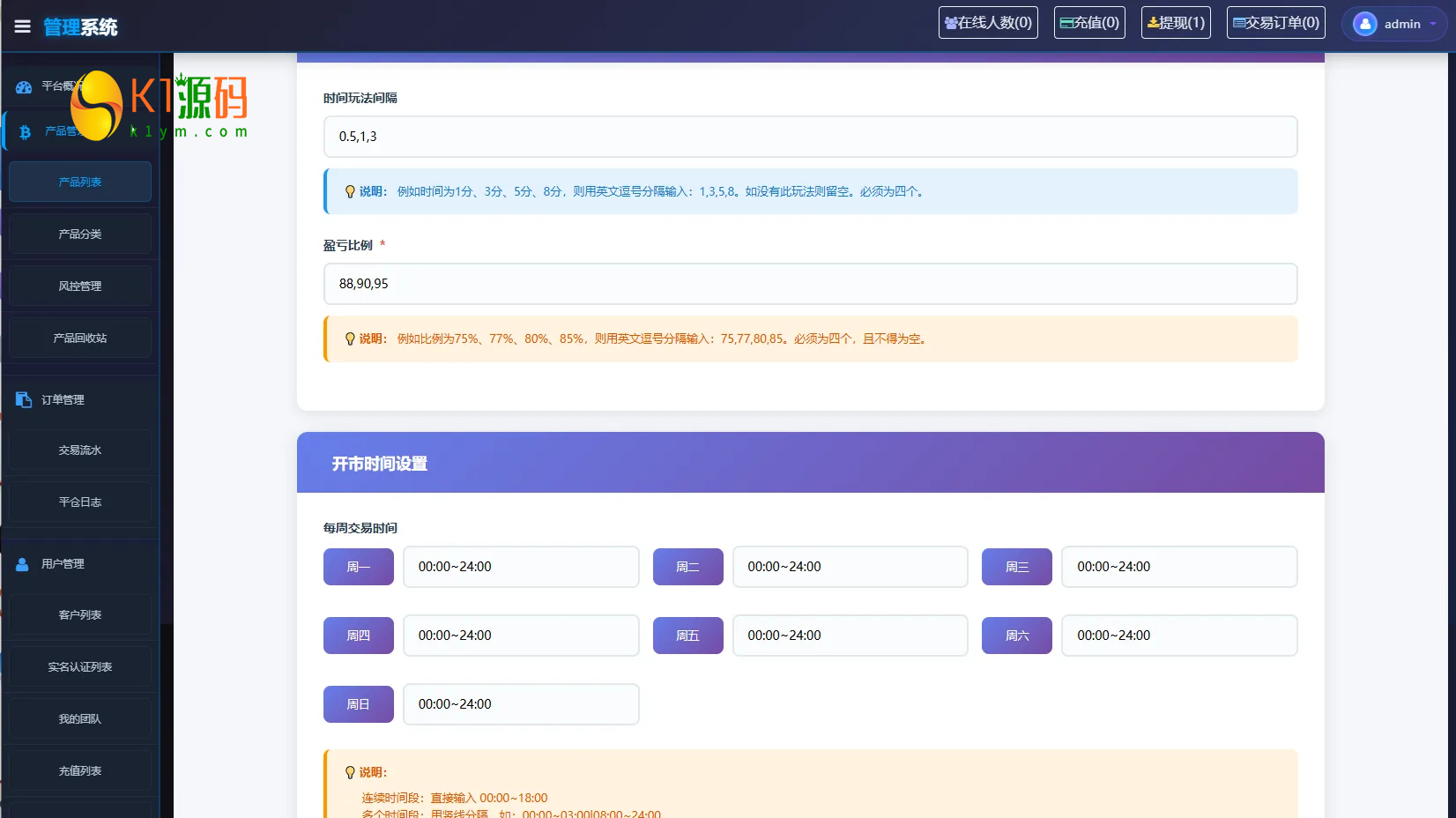Open the withdrawal 提现(1) button
This screenshot has width=1456, height=818.
[1176, 23]
